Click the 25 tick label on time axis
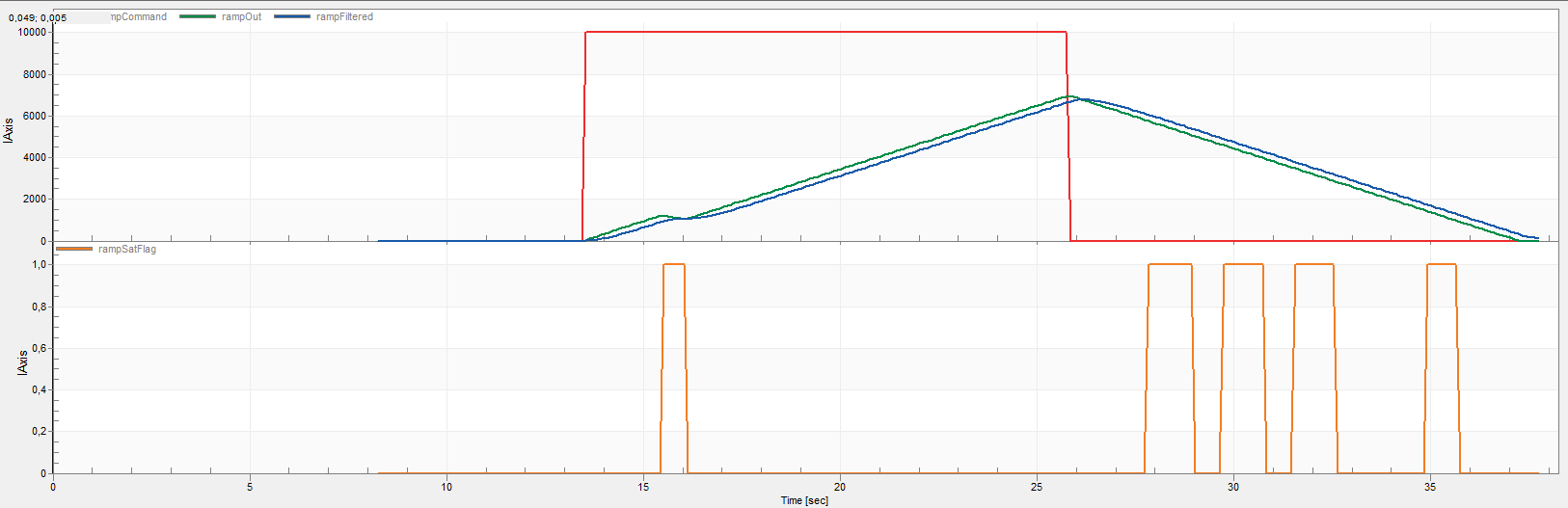Image resolution: width=1568 pixels, height=508 pixels. point(1037,487)
